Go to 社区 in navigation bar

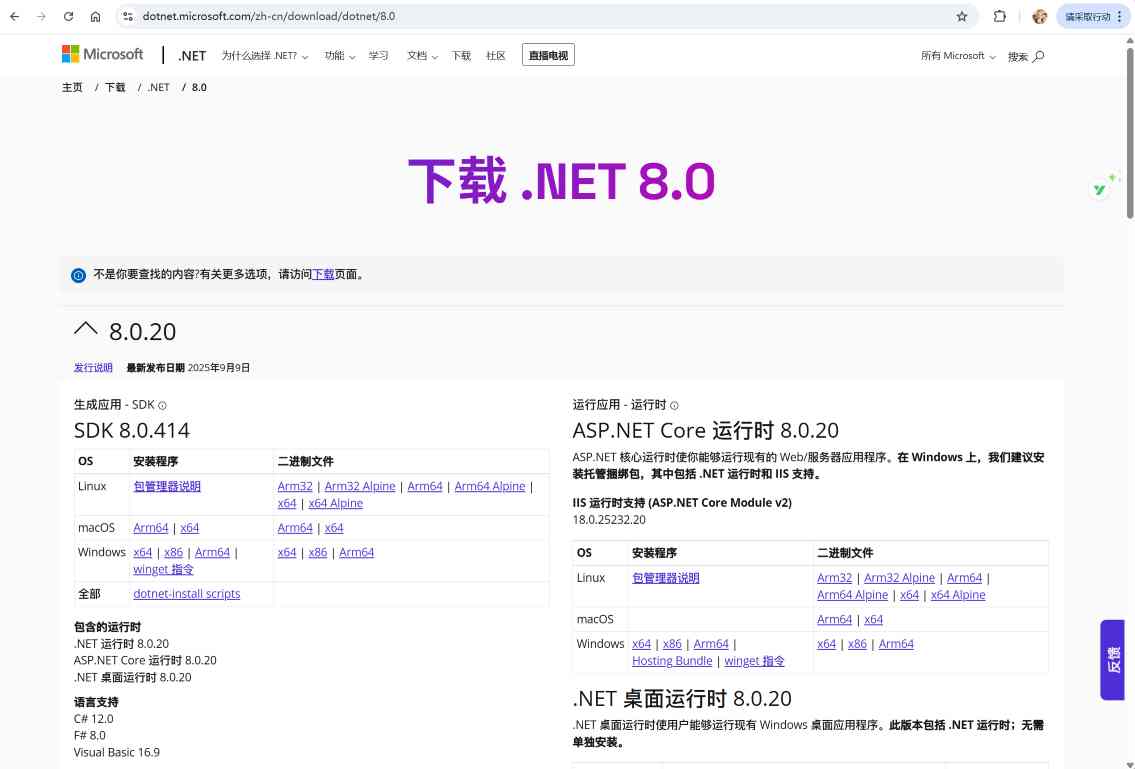pyautogui.click(x=495, y=56)
